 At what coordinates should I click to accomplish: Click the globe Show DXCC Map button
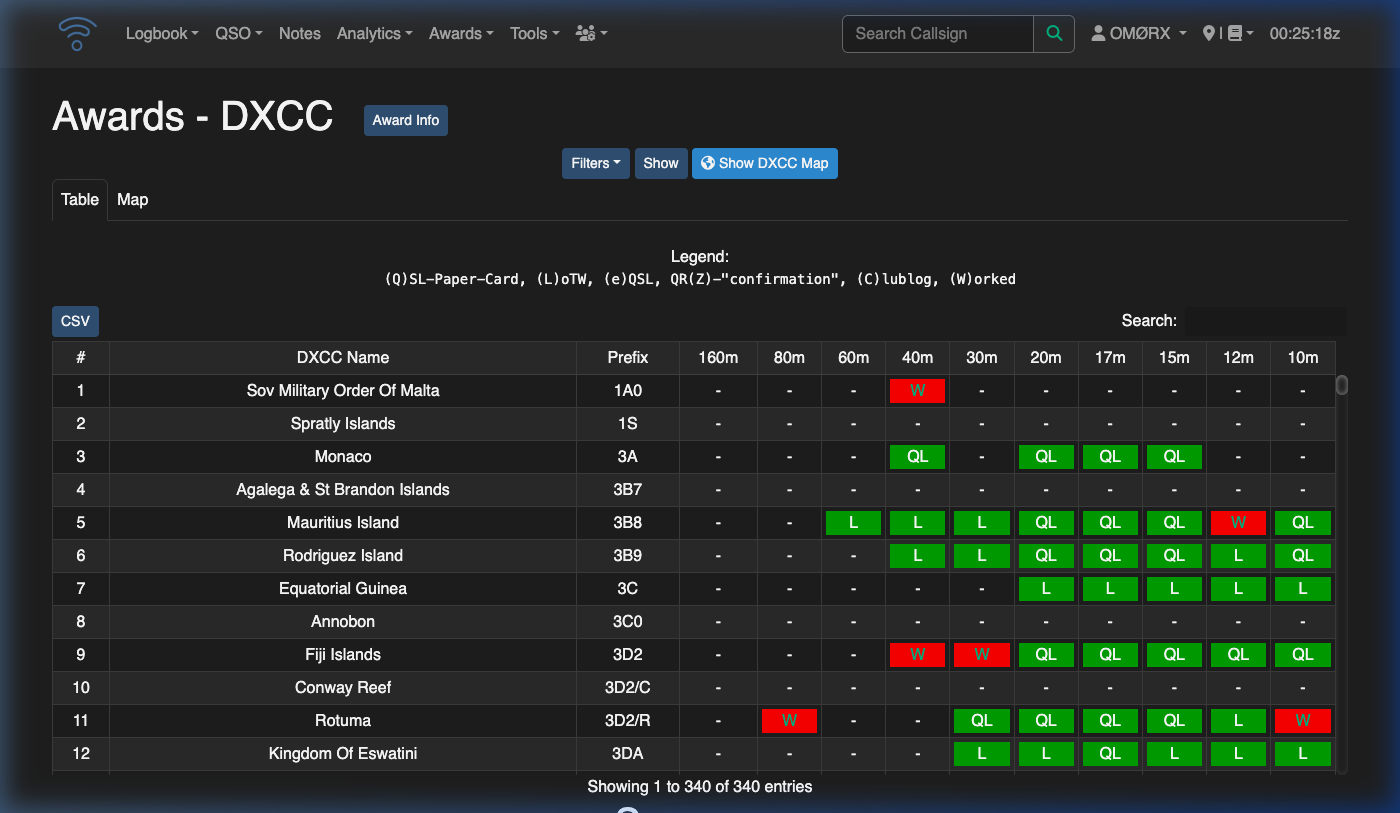point(764,163)
